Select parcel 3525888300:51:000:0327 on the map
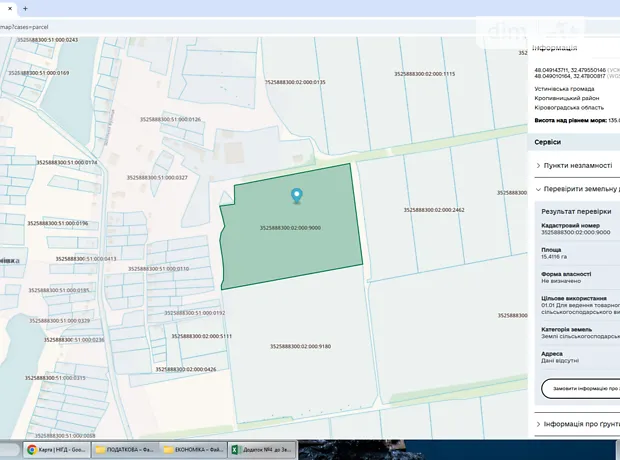620x460 pixels. click(157, 177)
